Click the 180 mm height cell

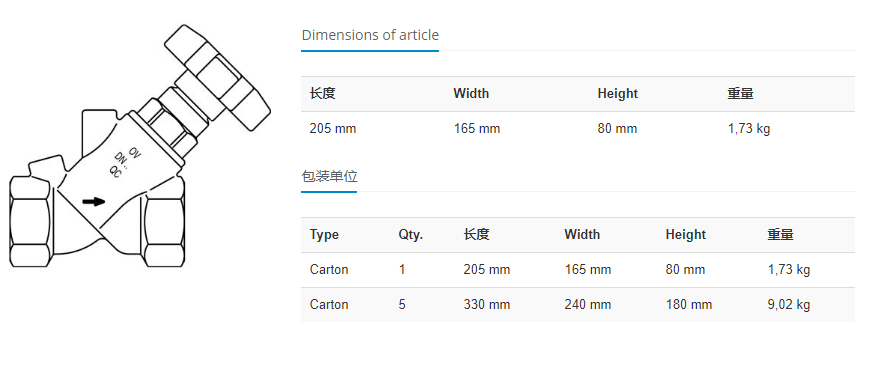(x=689, y=304)
